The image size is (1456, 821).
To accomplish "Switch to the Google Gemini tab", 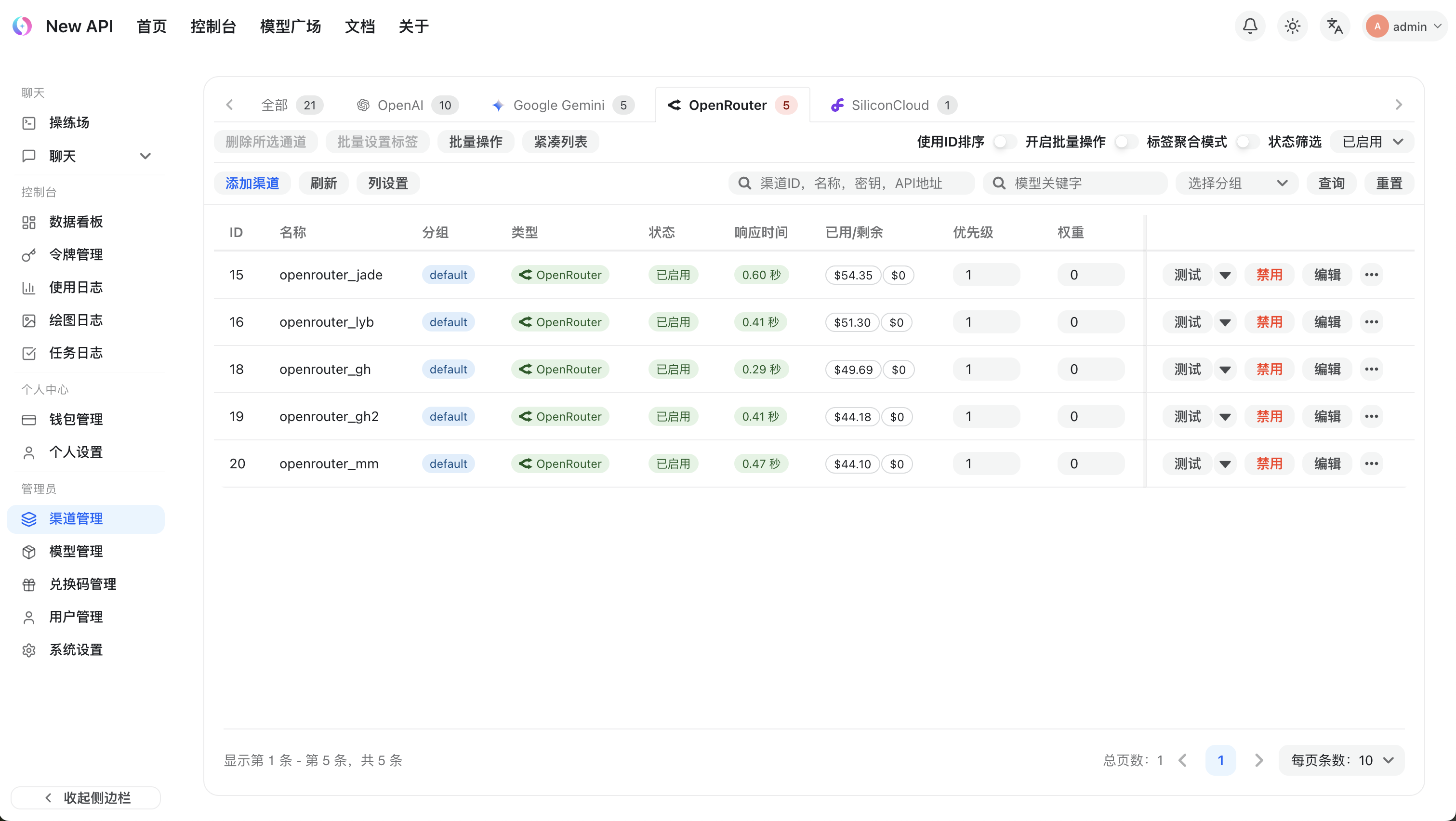I will pyautogui.click(x=558, y=105).
